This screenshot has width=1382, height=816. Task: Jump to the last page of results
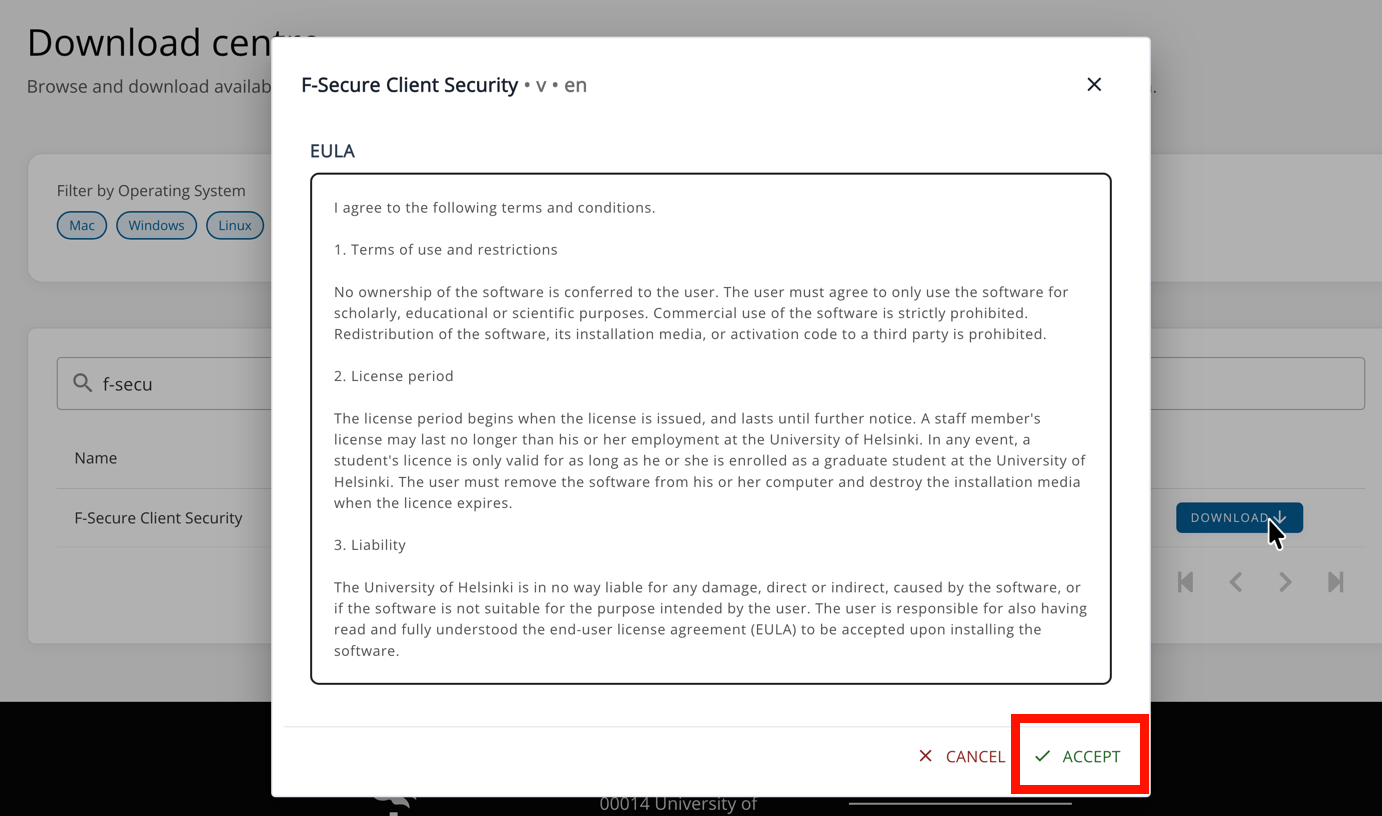click(x=1335, y=582)
